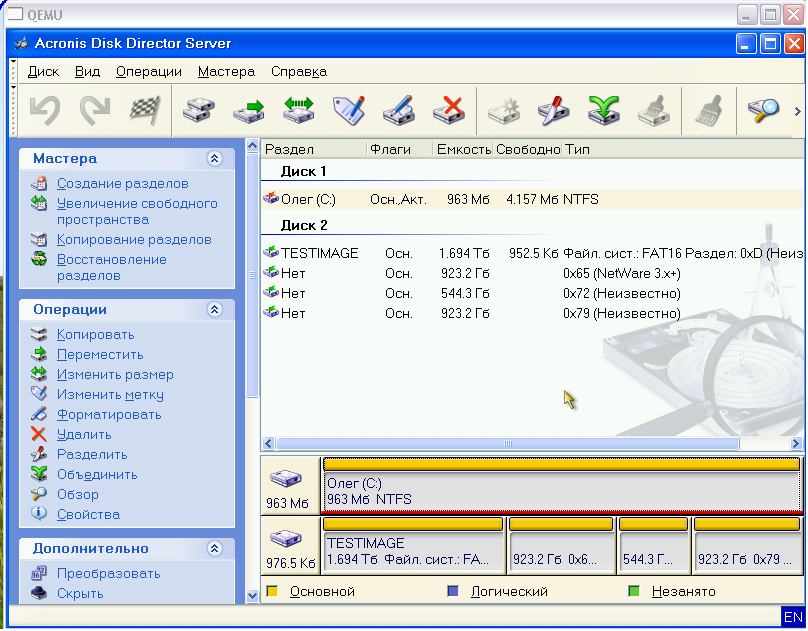The image size is (808, 631).
Task: Click the Commit checkered flag toolbar icon
Action: 145,110
